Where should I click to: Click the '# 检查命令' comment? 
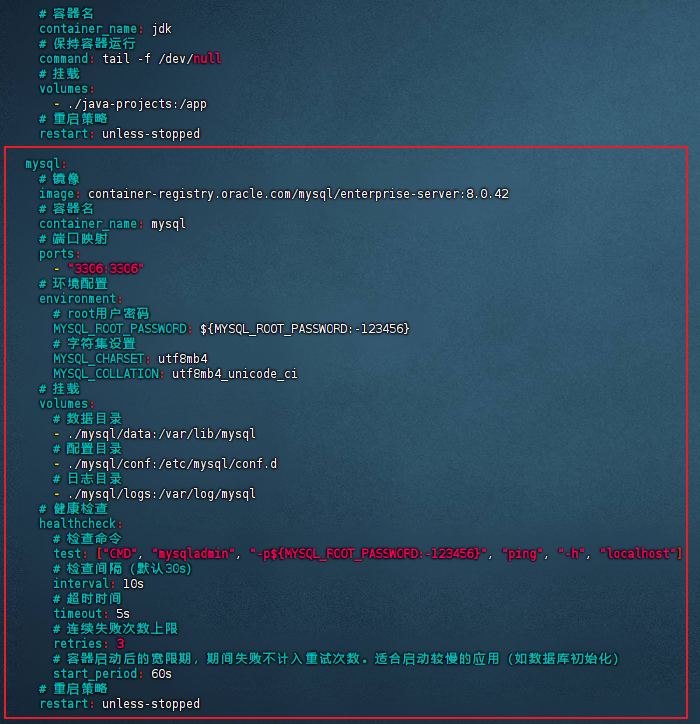click(87, 539)
